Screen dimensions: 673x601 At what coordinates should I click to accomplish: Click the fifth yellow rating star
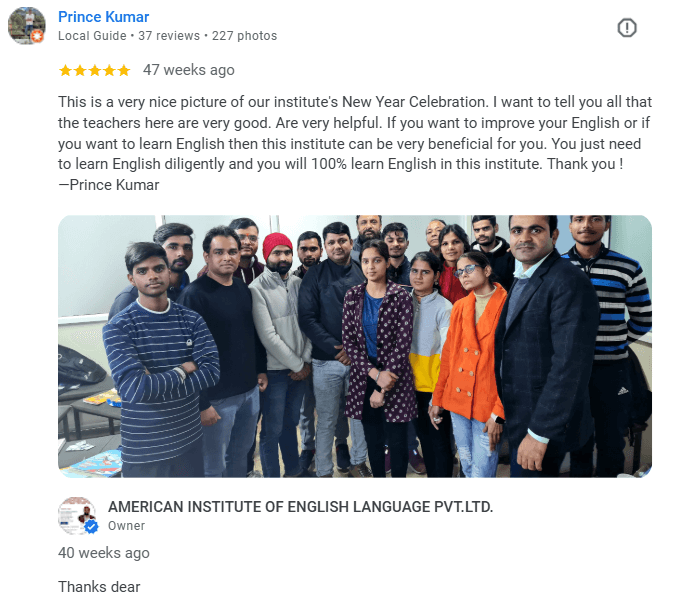tap(124, 70)
